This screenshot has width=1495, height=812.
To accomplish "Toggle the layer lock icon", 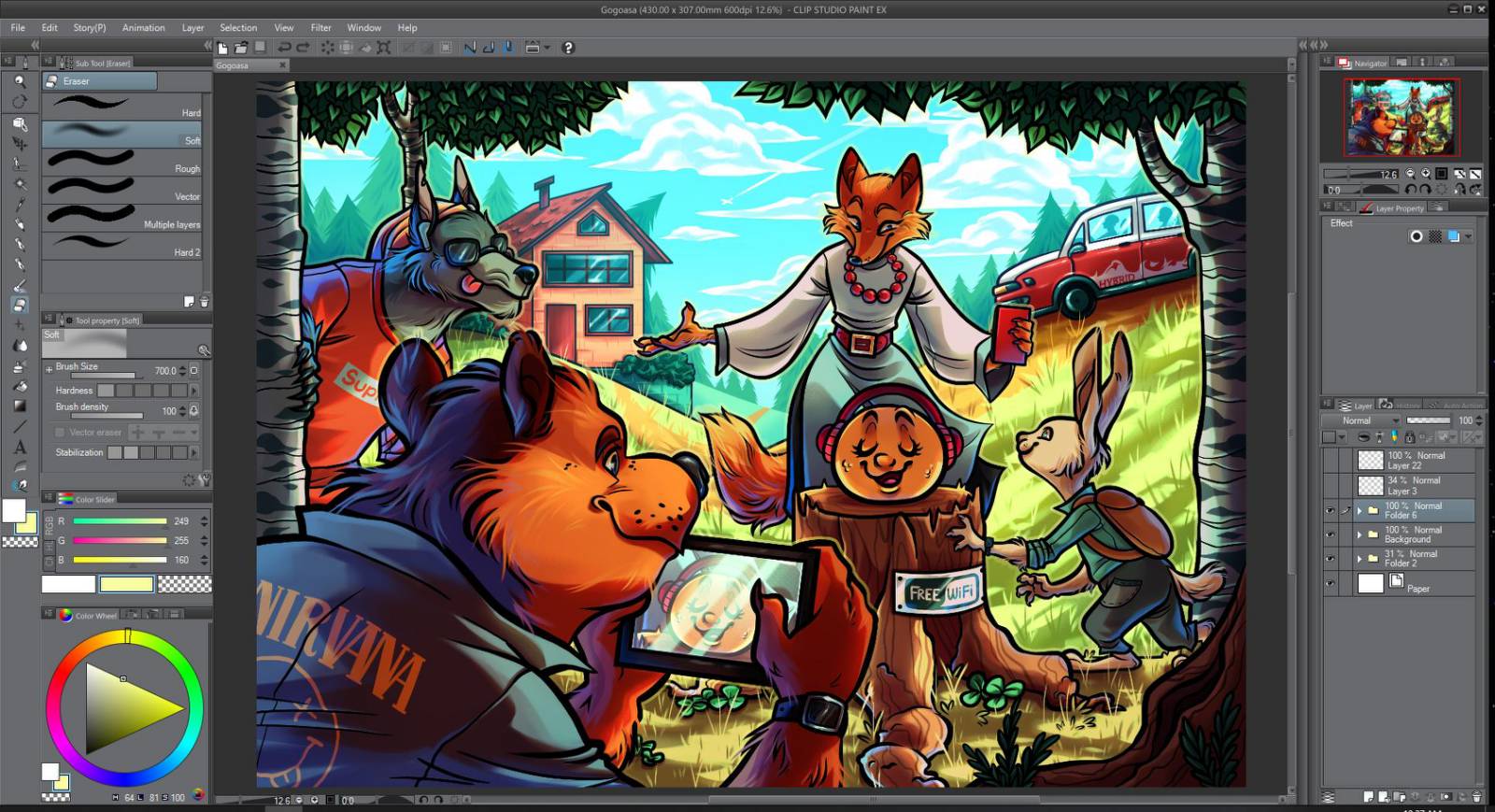I will (x=1410, y=437).
